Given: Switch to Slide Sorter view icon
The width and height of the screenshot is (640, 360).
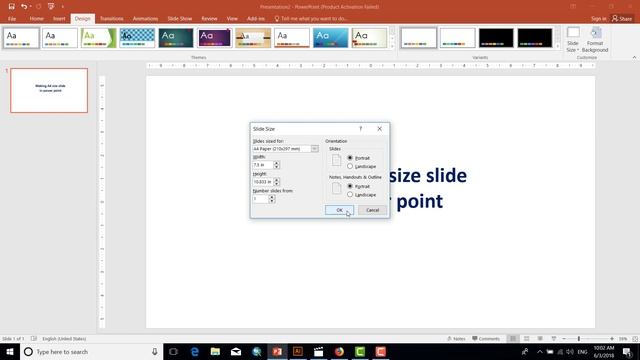Looking at the screenshot, I should point(527,339).
